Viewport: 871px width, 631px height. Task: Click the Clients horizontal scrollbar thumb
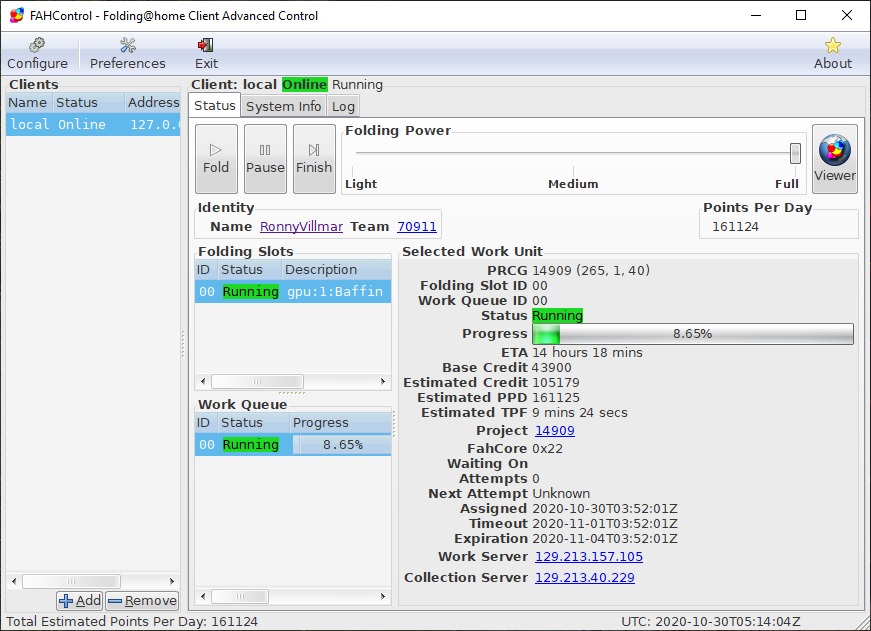tap(71, 582)
